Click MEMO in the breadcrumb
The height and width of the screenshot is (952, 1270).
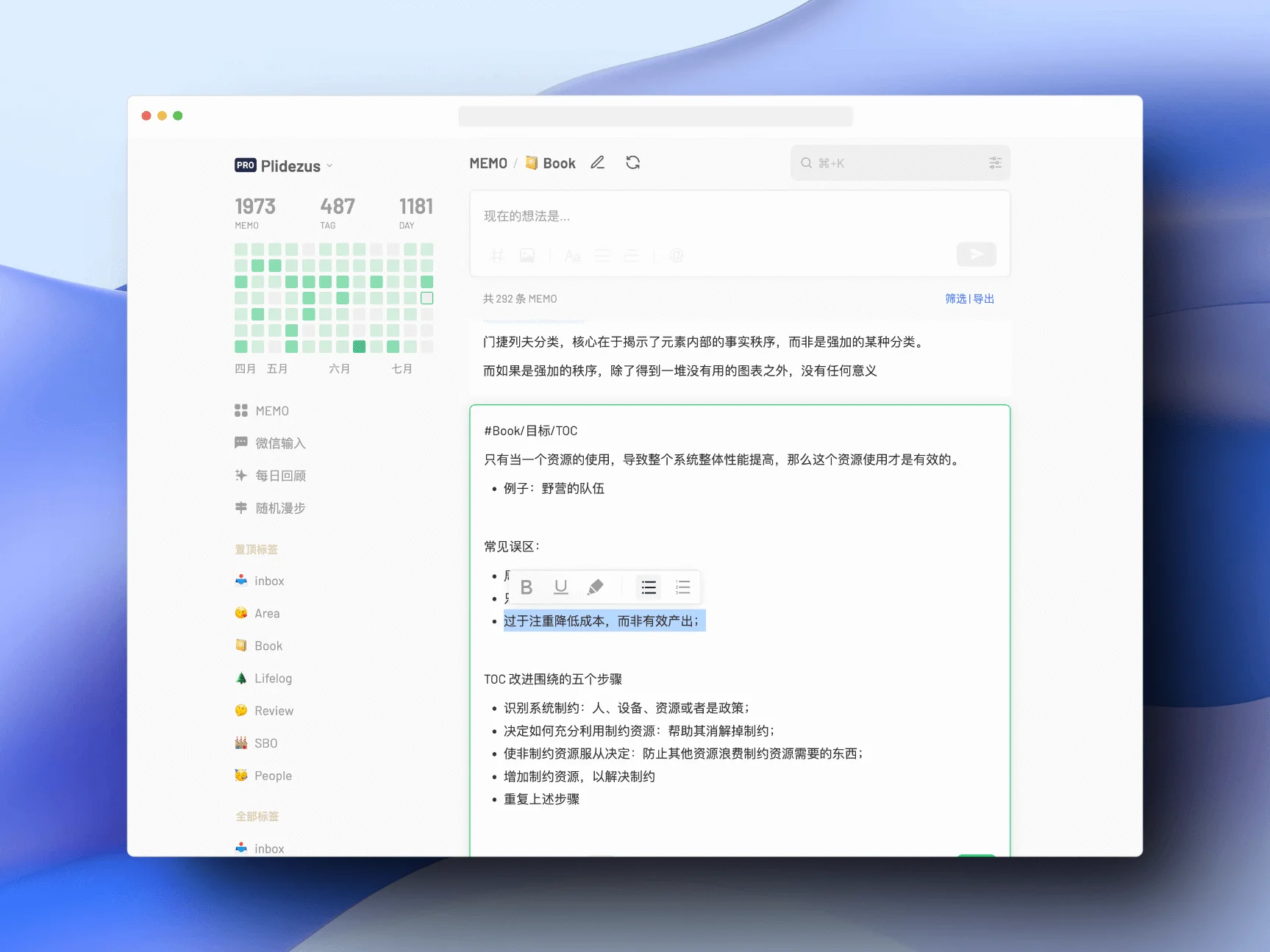pos(488,163)
